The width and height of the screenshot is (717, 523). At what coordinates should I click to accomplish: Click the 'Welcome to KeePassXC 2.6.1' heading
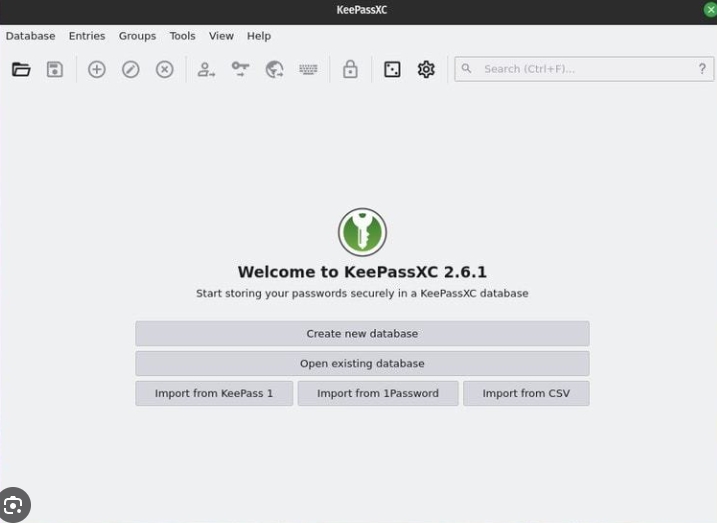click(362, 272)
